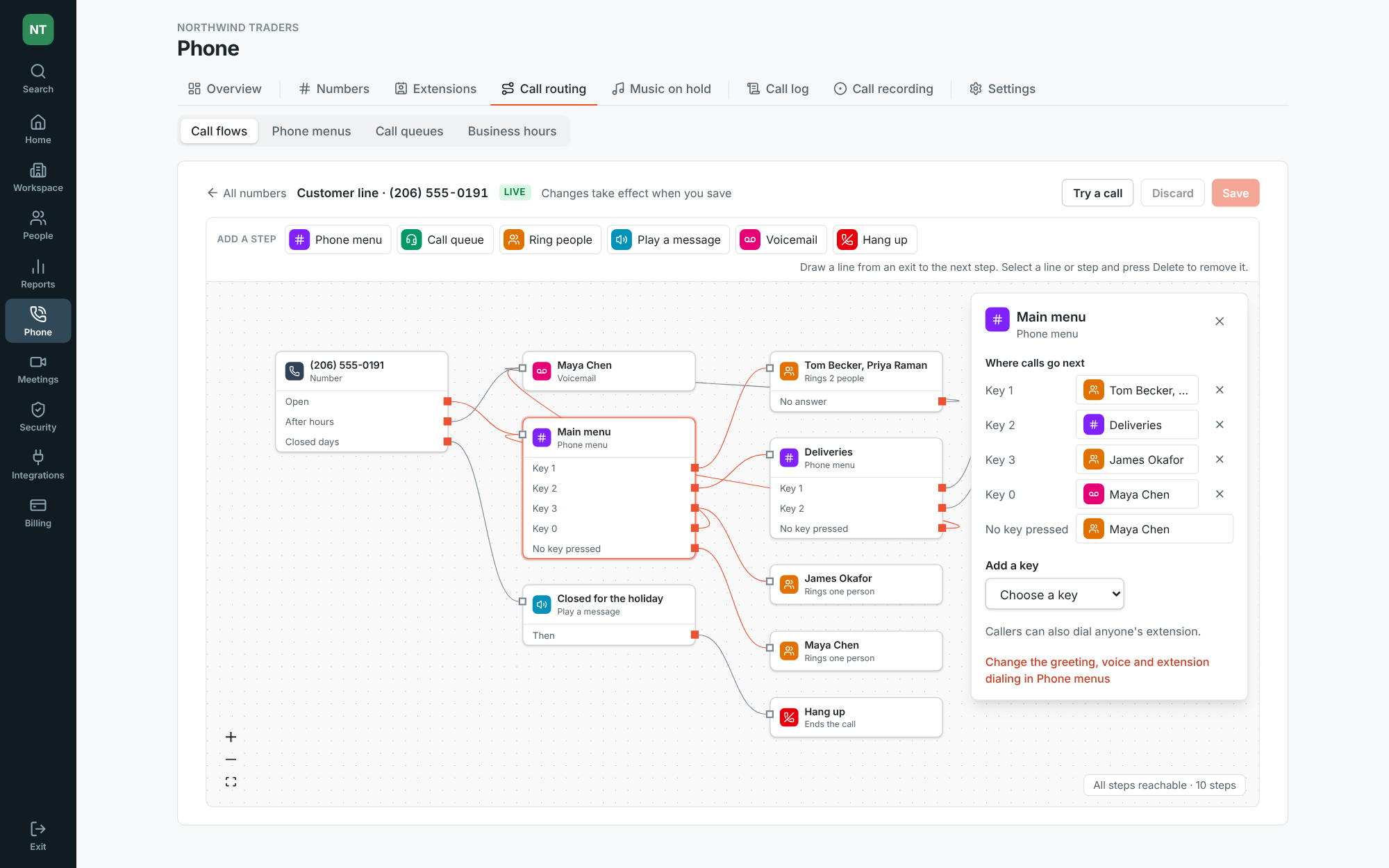The image size is (1389, 868).
Task: Fit the flow to screen
Action: tap(231, 782)
